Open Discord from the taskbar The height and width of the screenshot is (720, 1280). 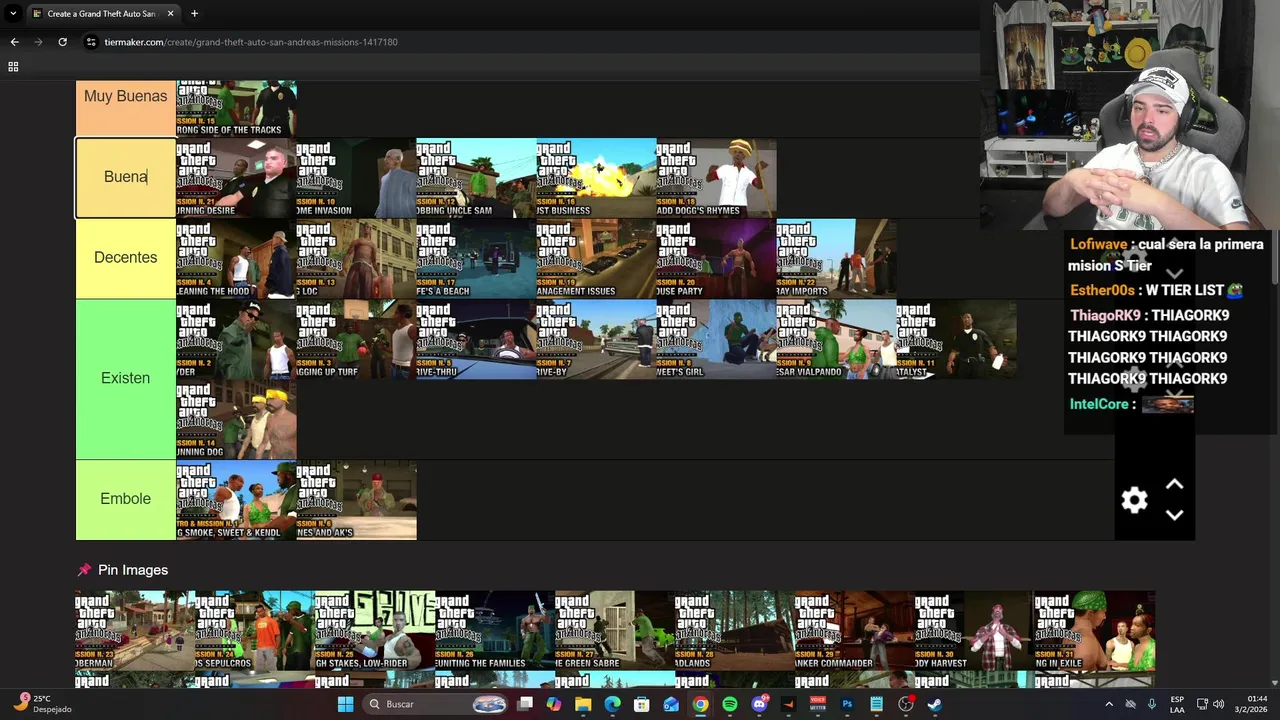click(759, 704)
